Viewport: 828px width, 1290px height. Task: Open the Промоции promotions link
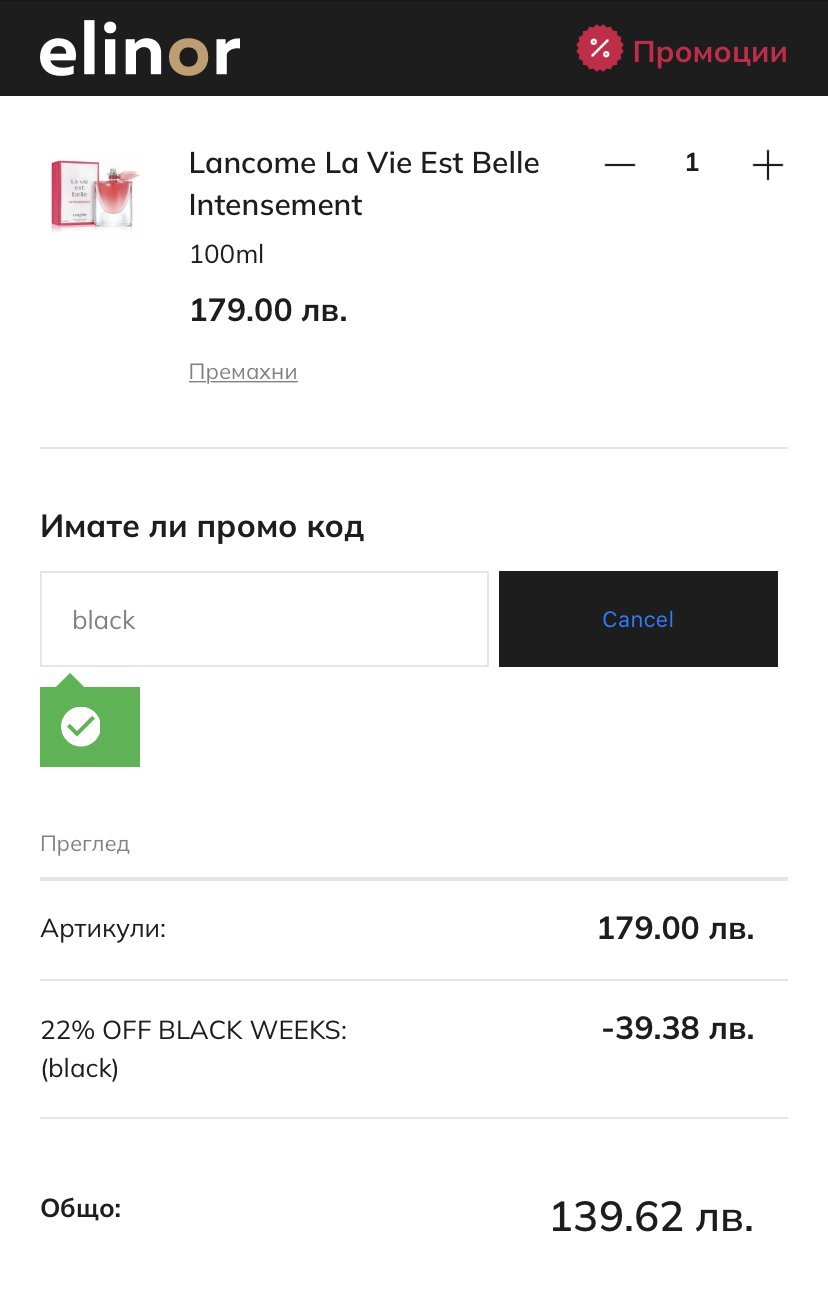click(710, 51)
